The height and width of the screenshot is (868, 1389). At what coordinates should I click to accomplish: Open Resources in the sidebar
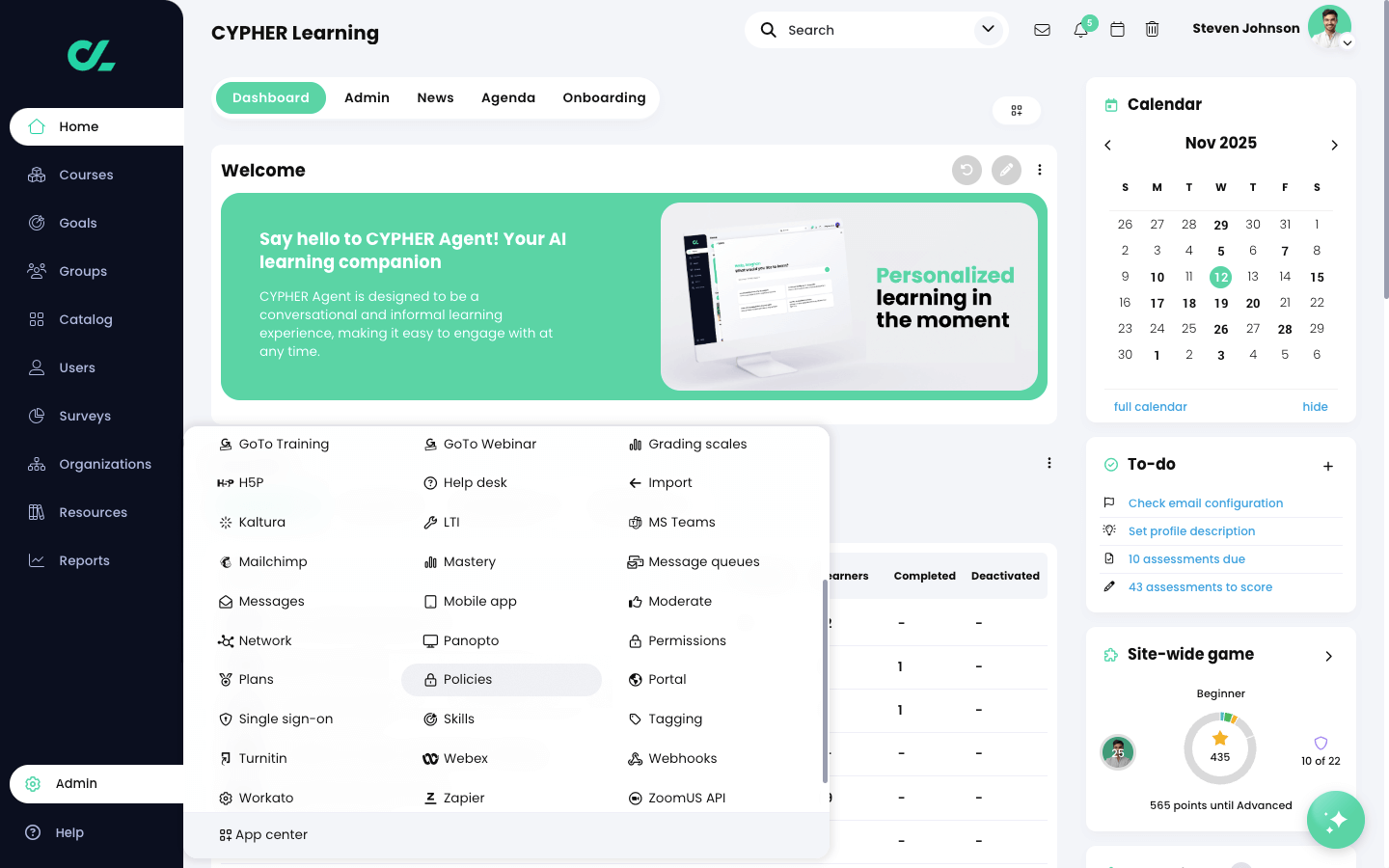92,512
